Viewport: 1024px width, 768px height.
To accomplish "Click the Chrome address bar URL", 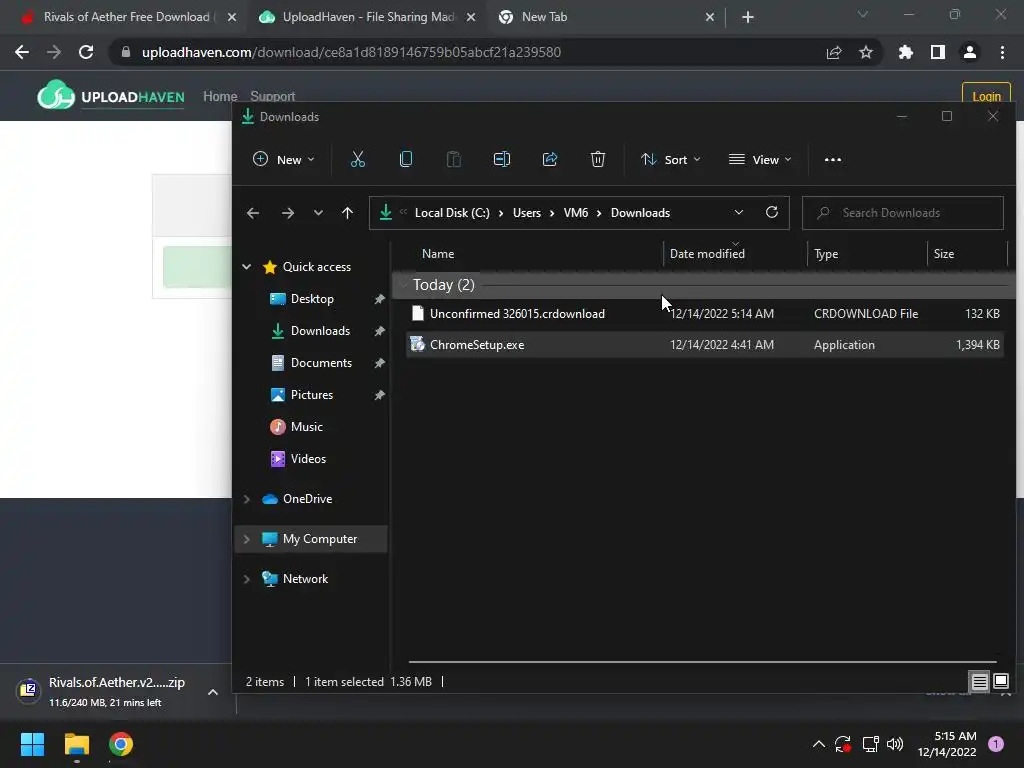I will (351, 52).
